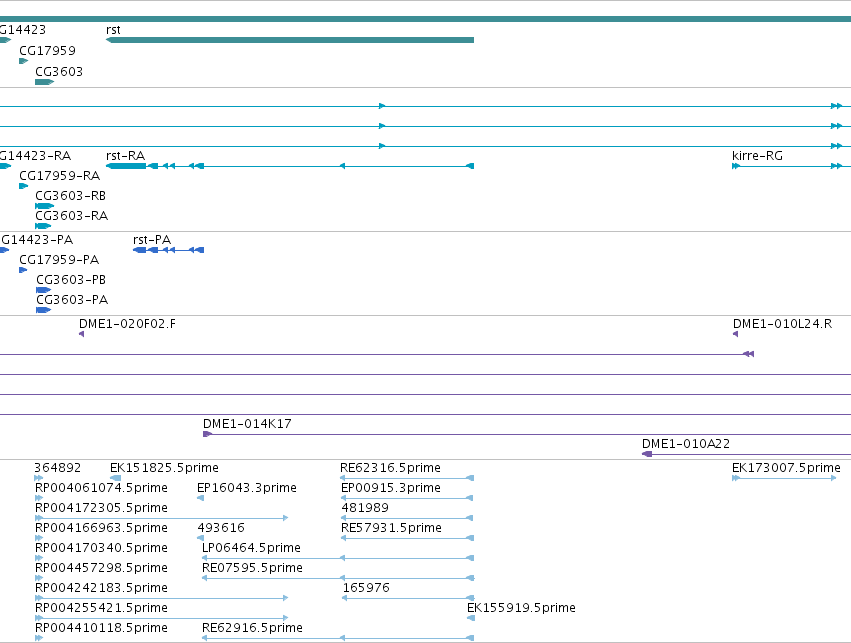Click the LP06464.5prime label
The width and height of the screenshot is (851, 643).
pos(251,548)
